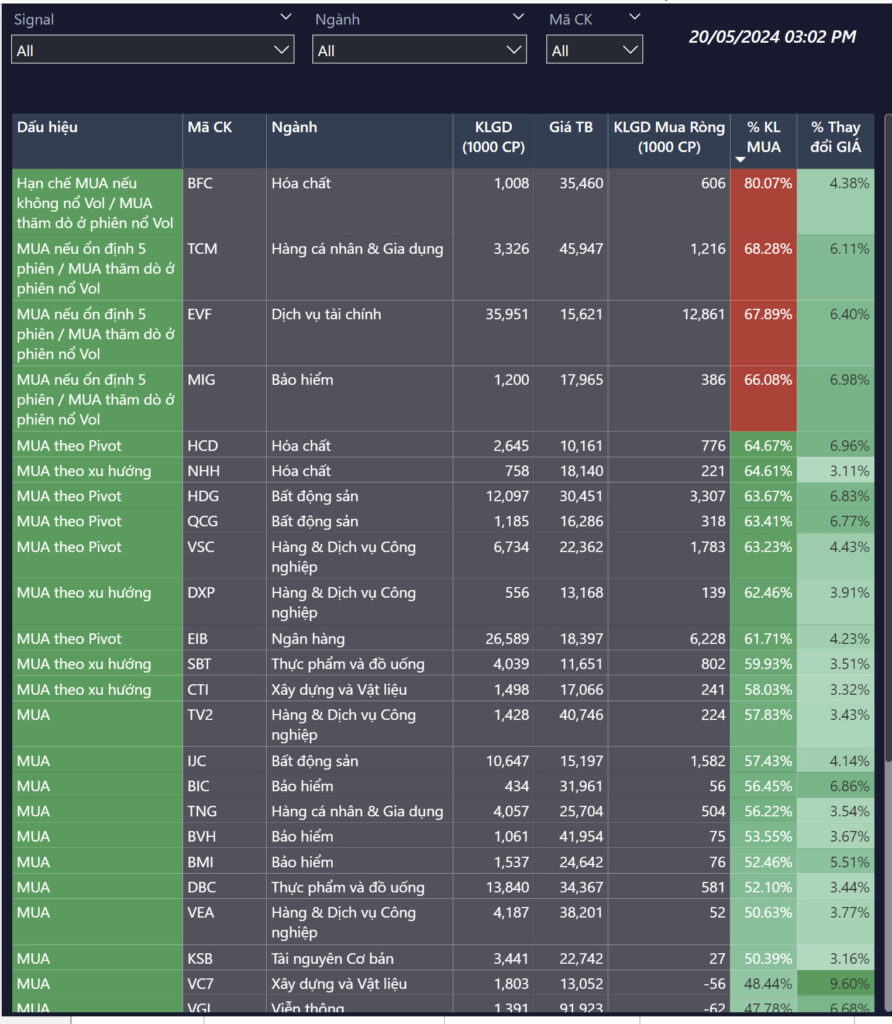The width and height of the screenshot is (892, 1024).
Task: Click the red 80.07% cell
Action: click(766, 184)
